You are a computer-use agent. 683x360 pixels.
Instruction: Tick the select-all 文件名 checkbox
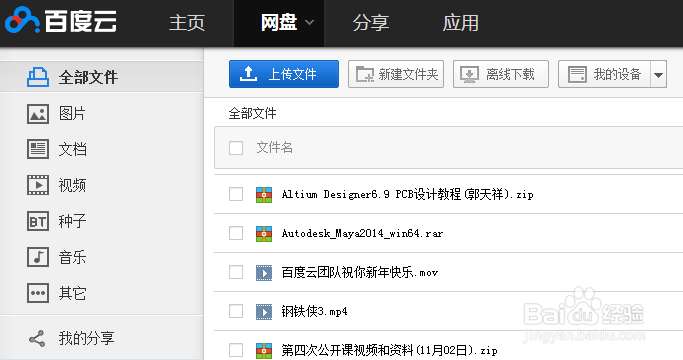coord(236,148)
